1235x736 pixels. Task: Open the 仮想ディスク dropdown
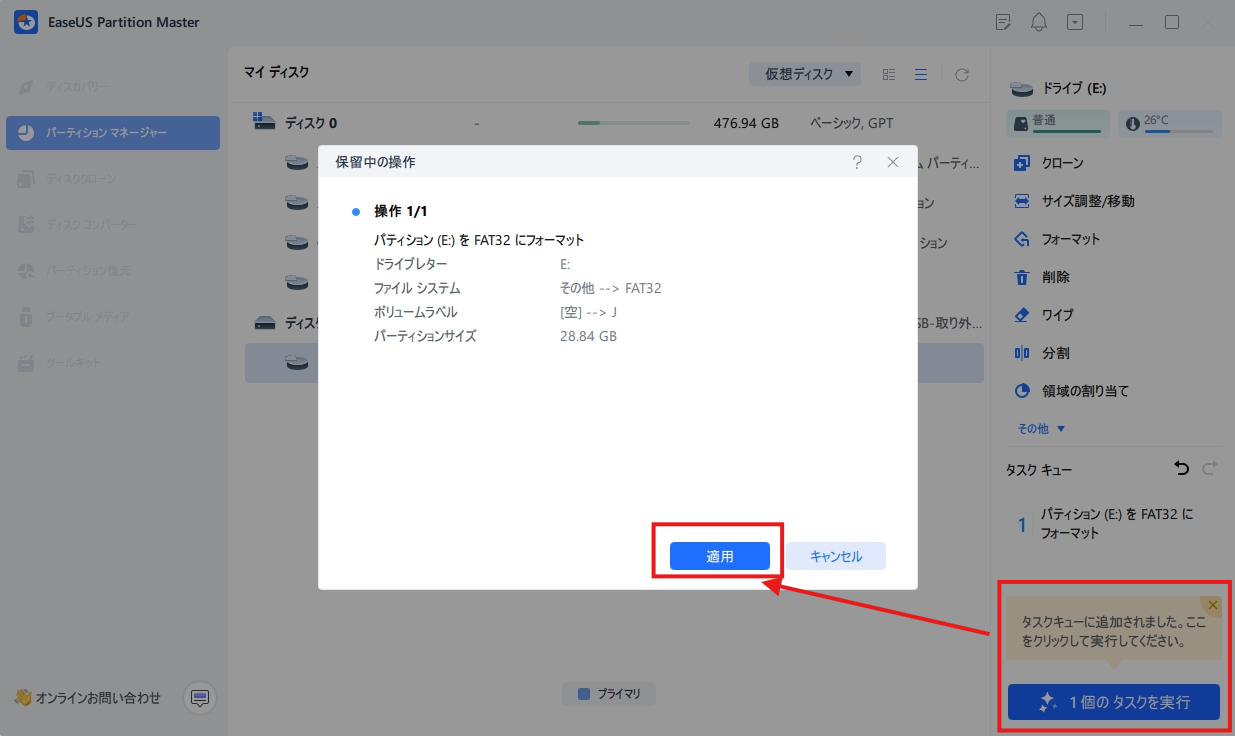[805, 74]
